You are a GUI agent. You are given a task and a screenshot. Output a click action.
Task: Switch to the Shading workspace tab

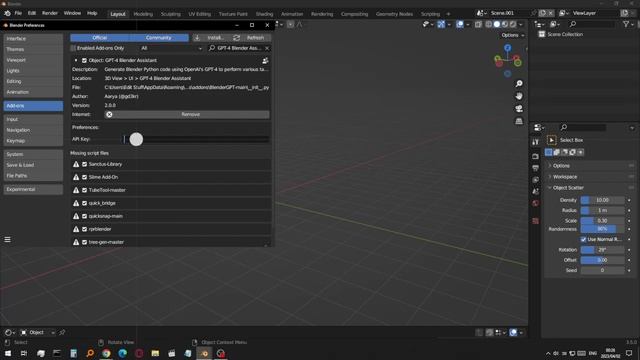(x=264, y=14)
